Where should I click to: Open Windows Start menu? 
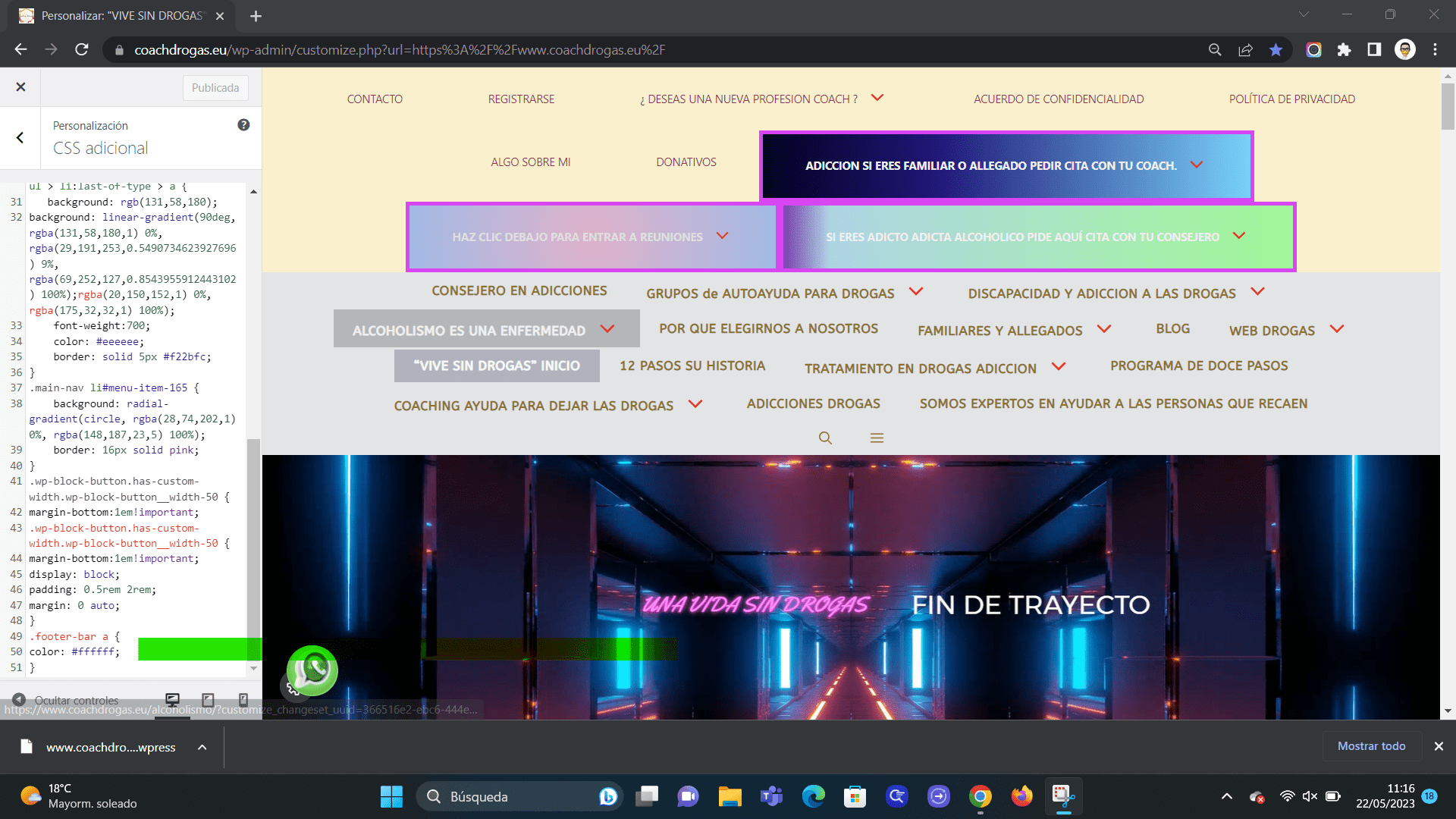pos(391,796)
